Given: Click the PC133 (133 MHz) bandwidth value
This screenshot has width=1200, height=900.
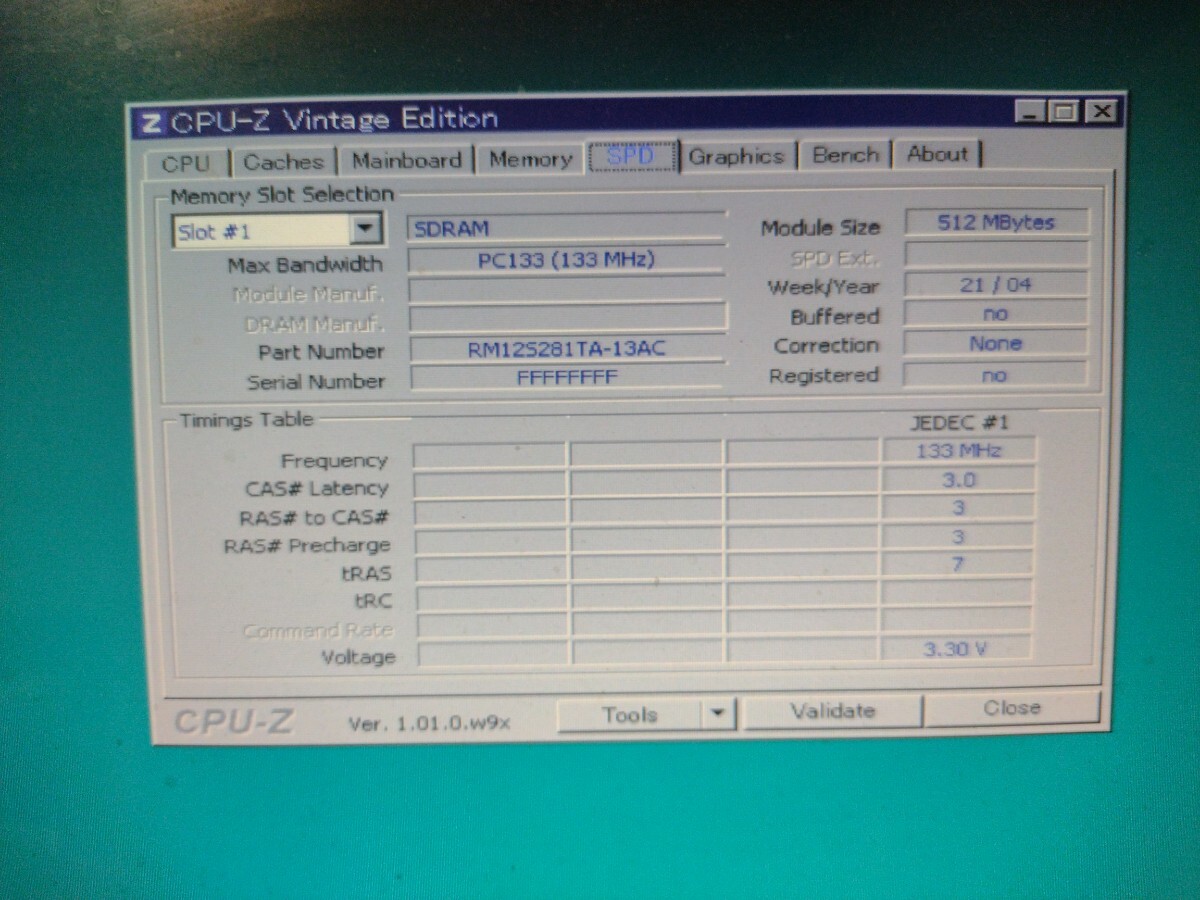Looking at the screenshot, I should [566, 260].
